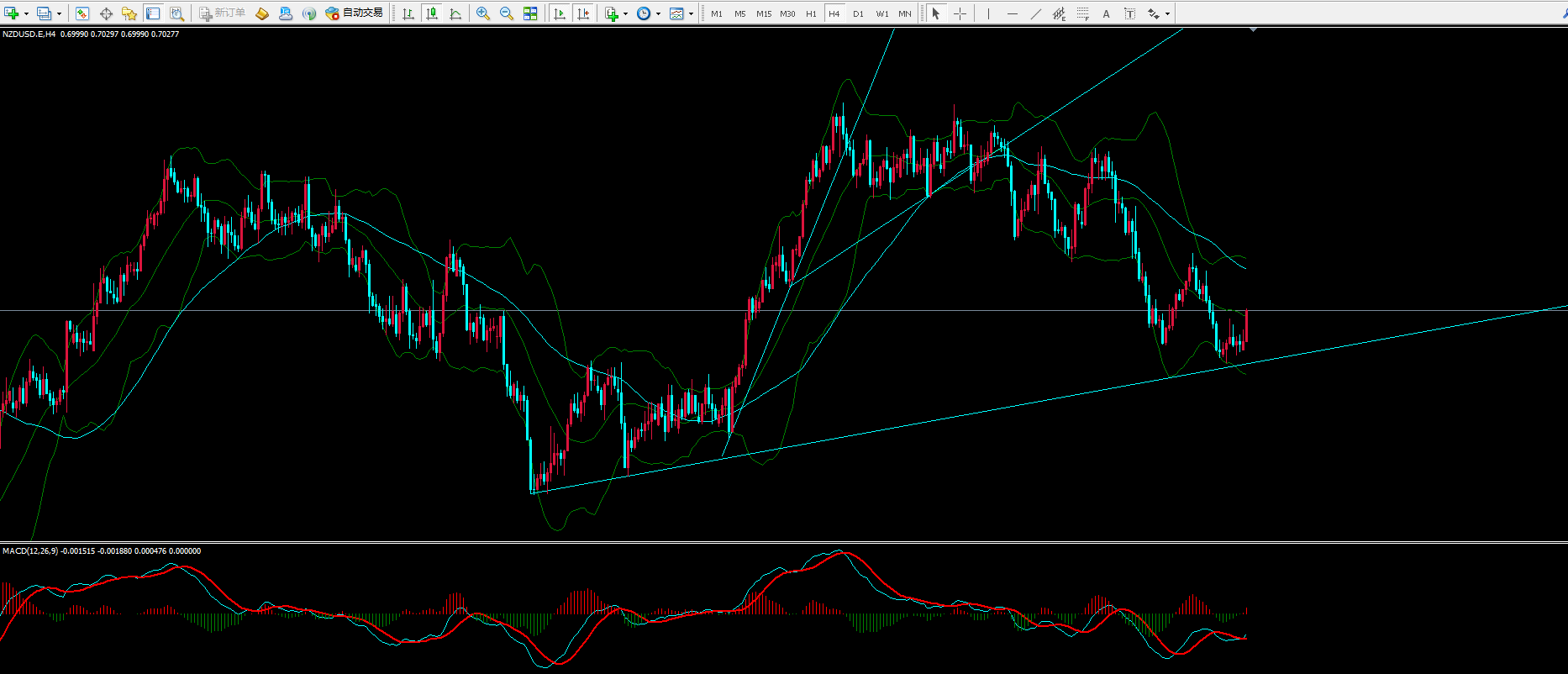Select the vertical line drawing tool
1568x674 pixels.
coord(988,13)
